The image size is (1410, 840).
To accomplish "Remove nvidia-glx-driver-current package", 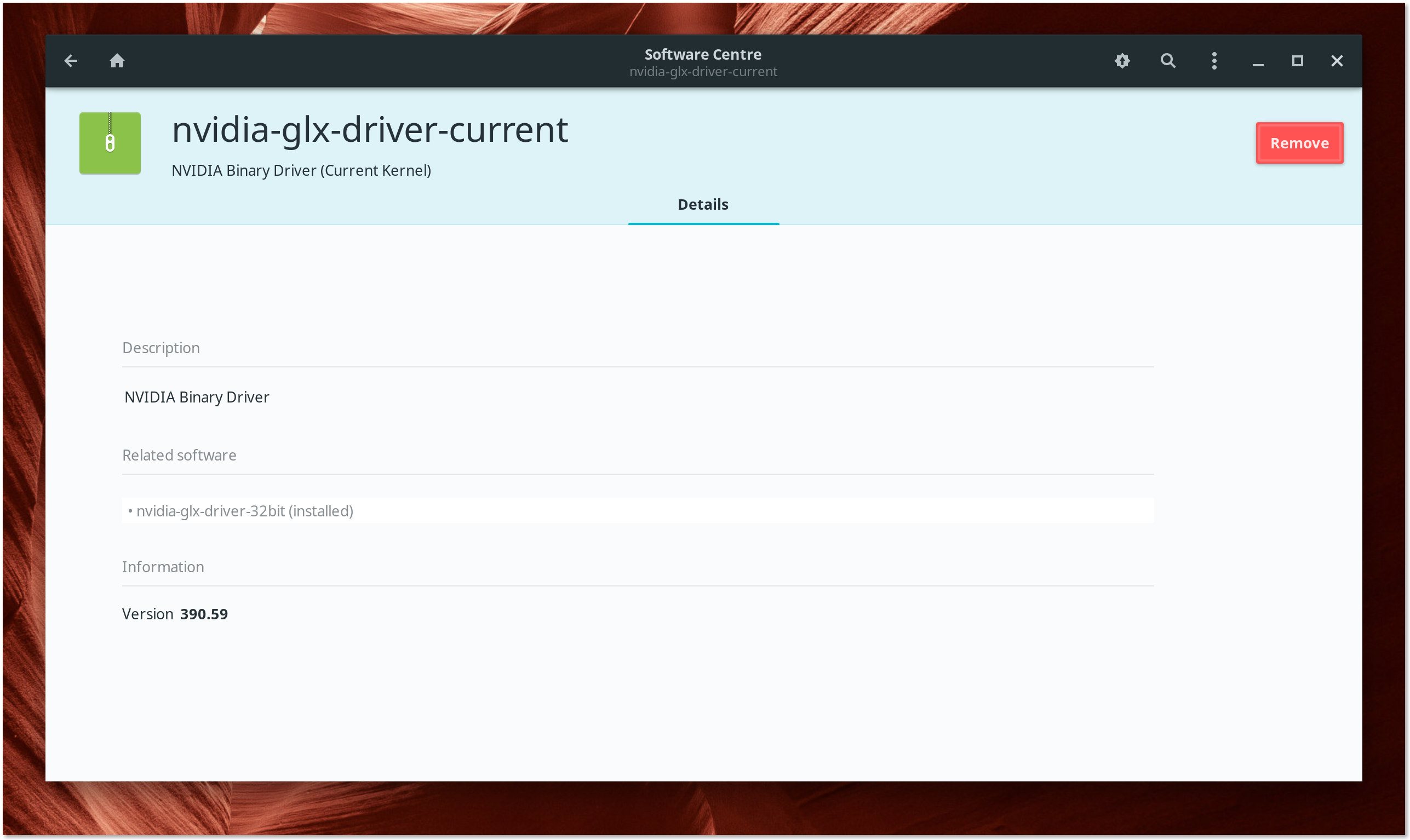I will pyautogui.click(x=1299, y=142).
